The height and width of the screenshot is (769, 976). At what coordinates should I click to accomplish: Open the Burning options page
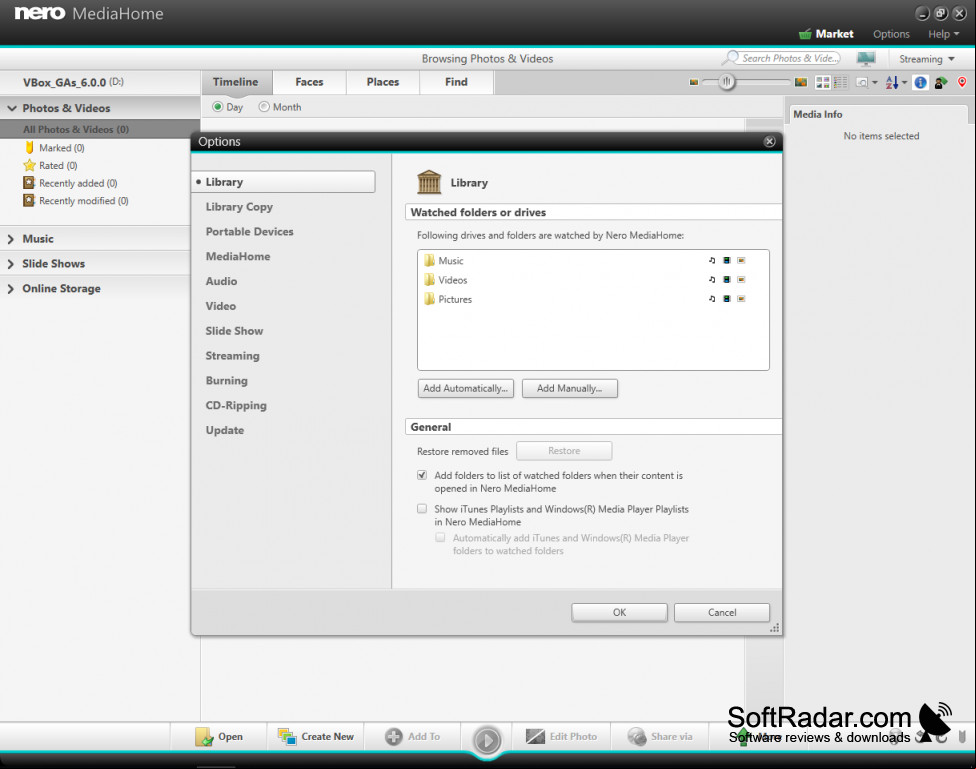coord(227,380)
